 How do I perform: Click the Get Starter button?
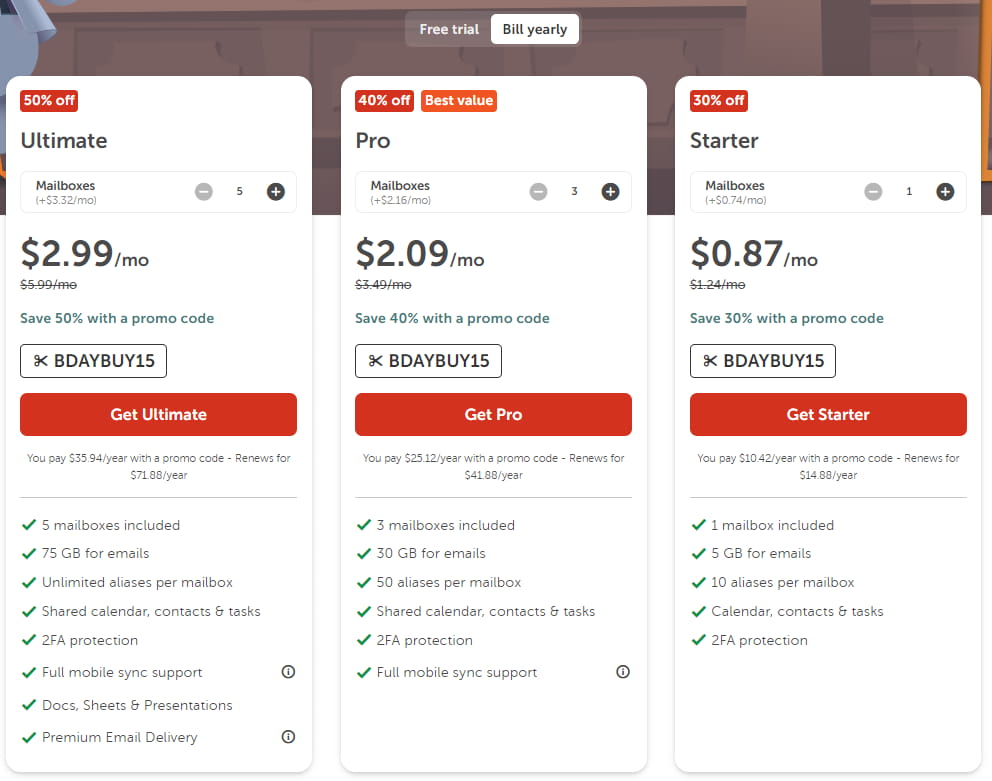(x=828, y=414)
